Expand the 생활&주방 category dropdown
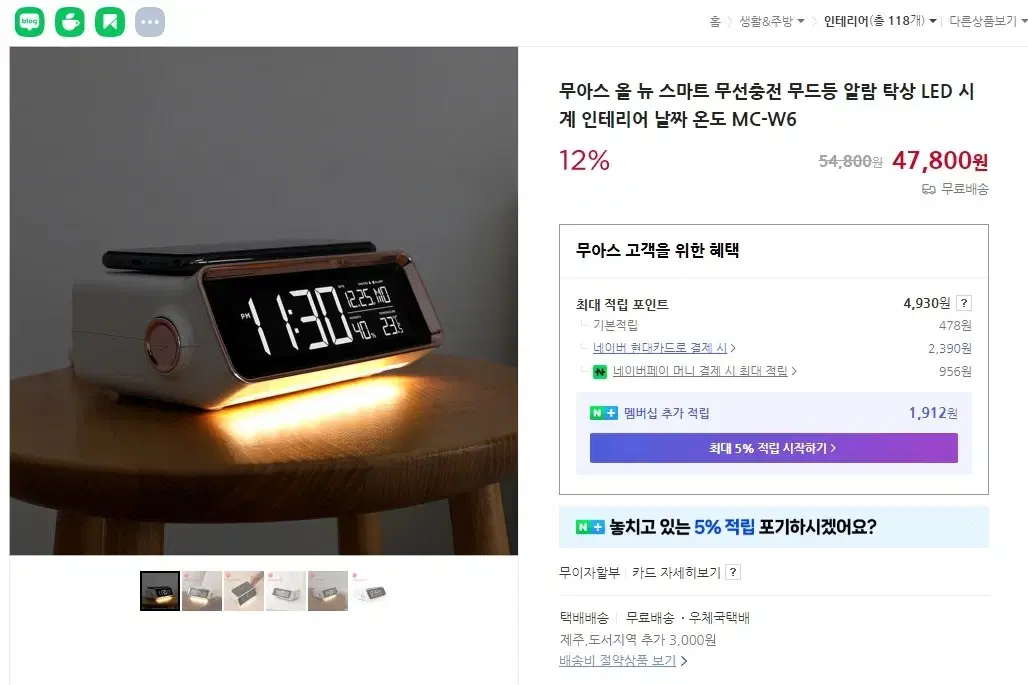 click(x=772, y=22)
